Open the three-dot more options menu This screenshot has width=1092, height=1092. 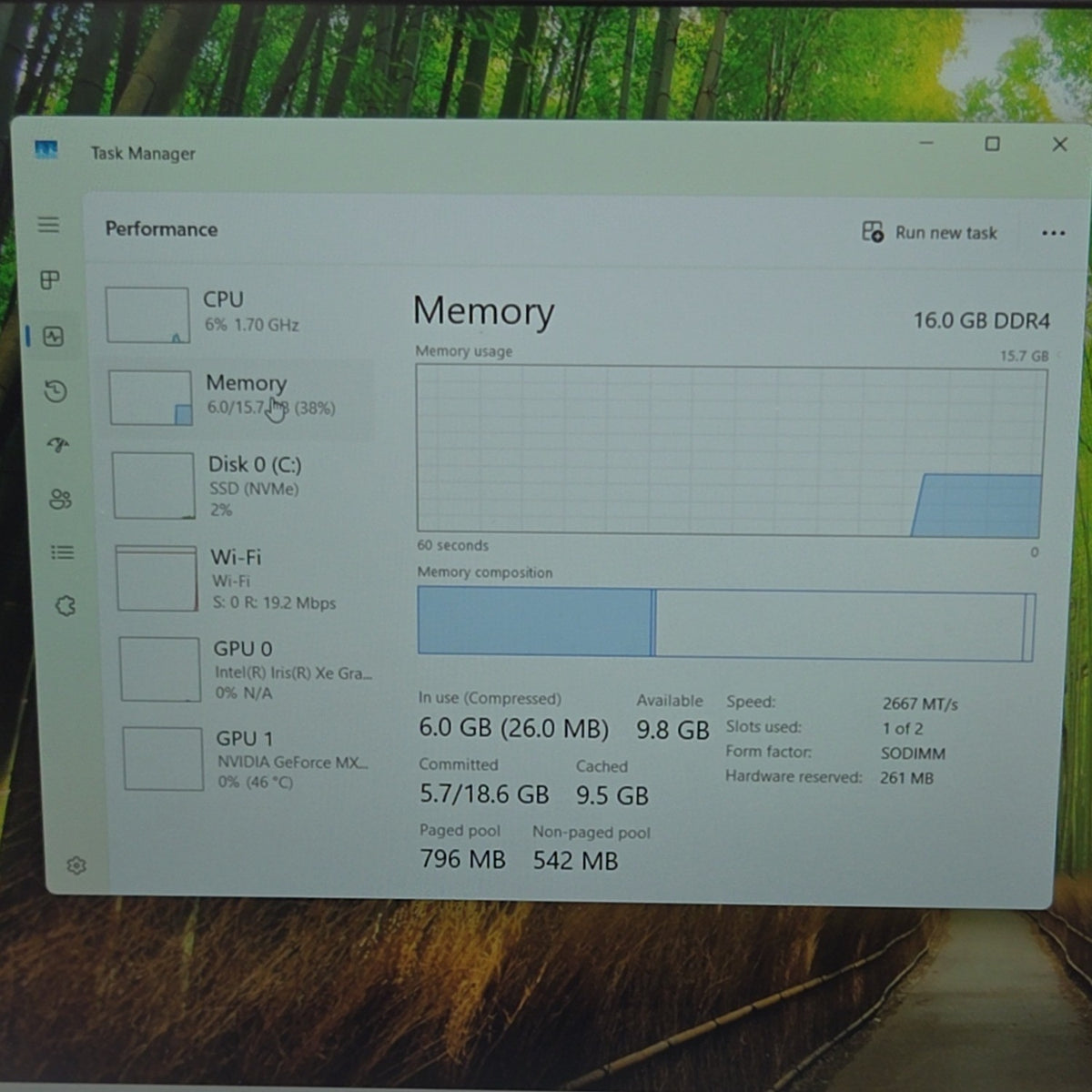click(x=1053, y=233)
